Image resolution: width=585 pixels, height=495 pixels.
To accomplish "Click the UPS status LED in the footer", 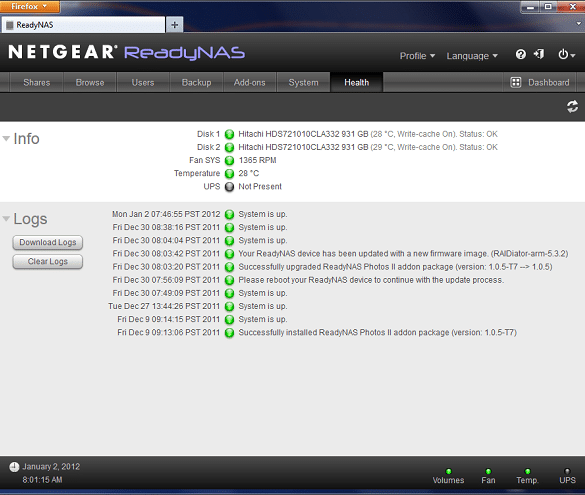I will coord(567,471).
